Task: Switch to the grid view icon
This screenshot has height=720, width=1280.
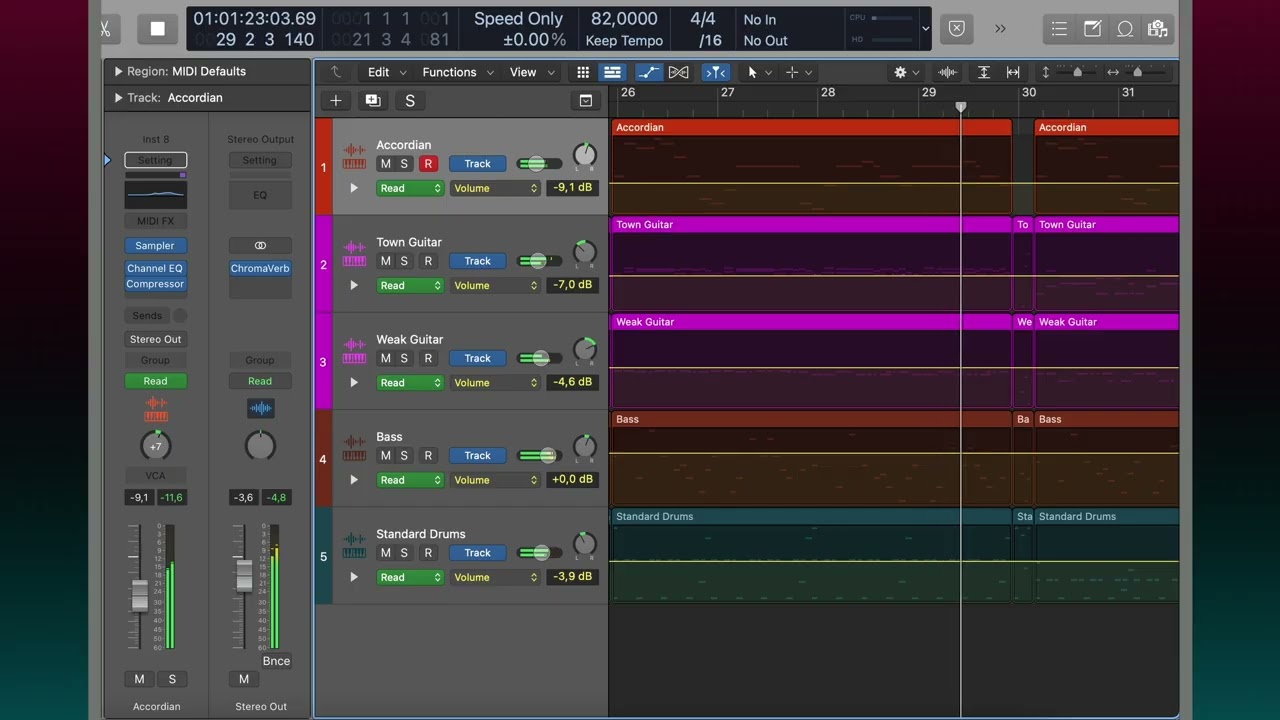Action: [x=583, y=72]
